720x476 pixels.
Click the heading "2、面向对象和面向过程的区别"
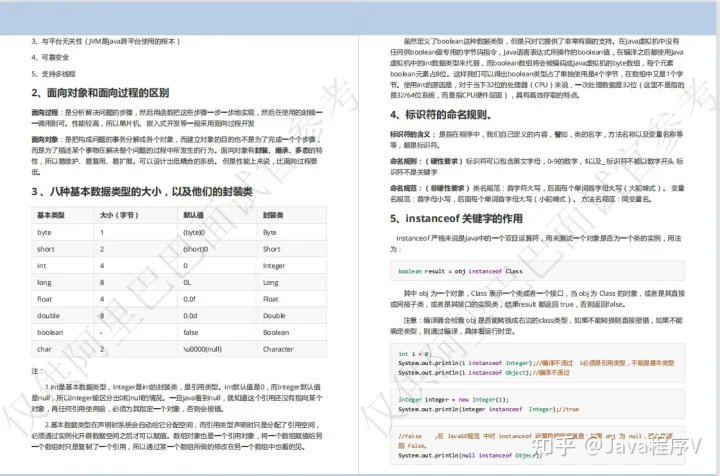click(x=100, y=93)
